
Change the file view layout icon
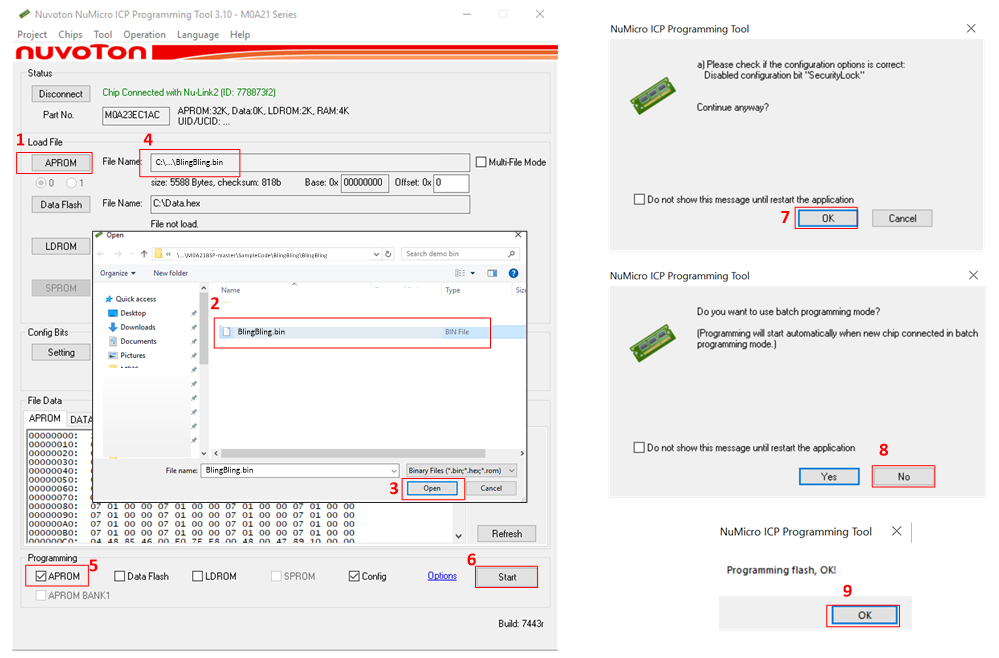pyautogui.click(x=459, y=273)
